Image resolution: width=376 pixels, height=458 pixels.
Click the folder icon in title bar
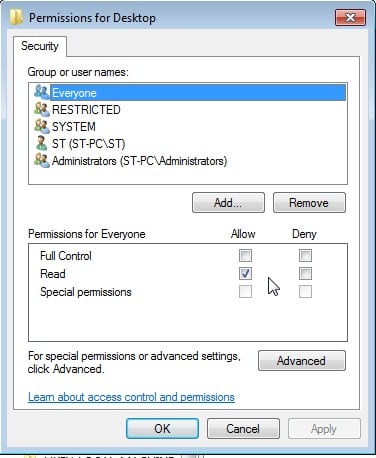tap(16, 17)
